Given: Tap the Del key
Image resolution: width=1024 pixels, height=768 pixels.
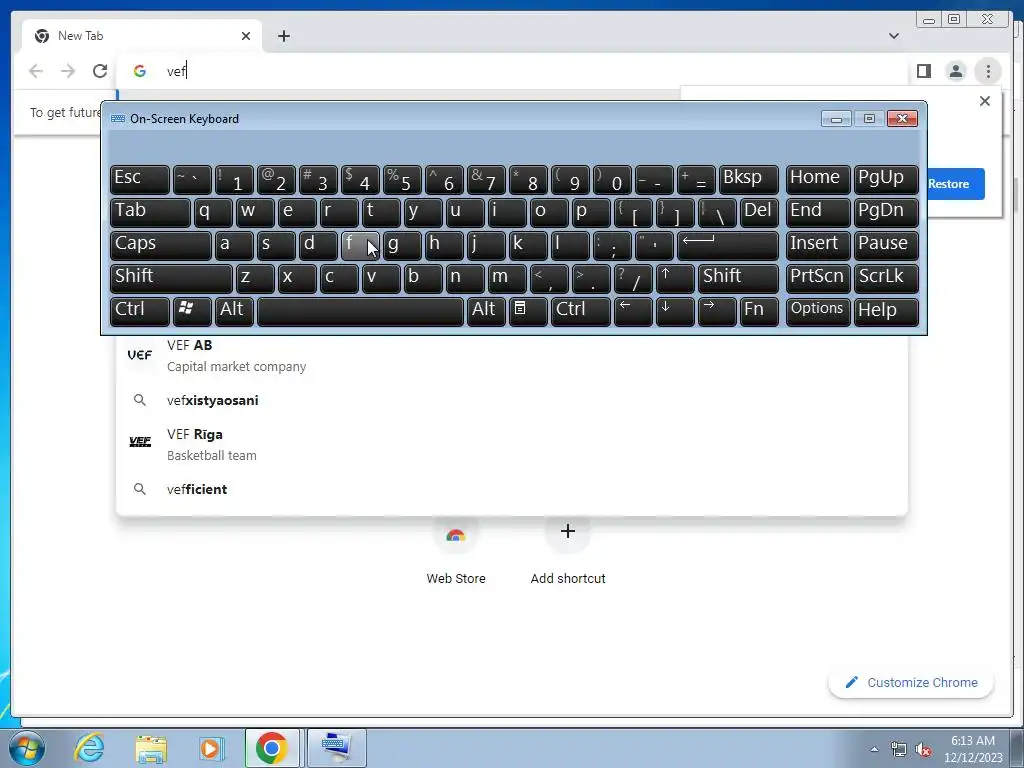Looking at the screenshot, I should (x=760, y=212).
